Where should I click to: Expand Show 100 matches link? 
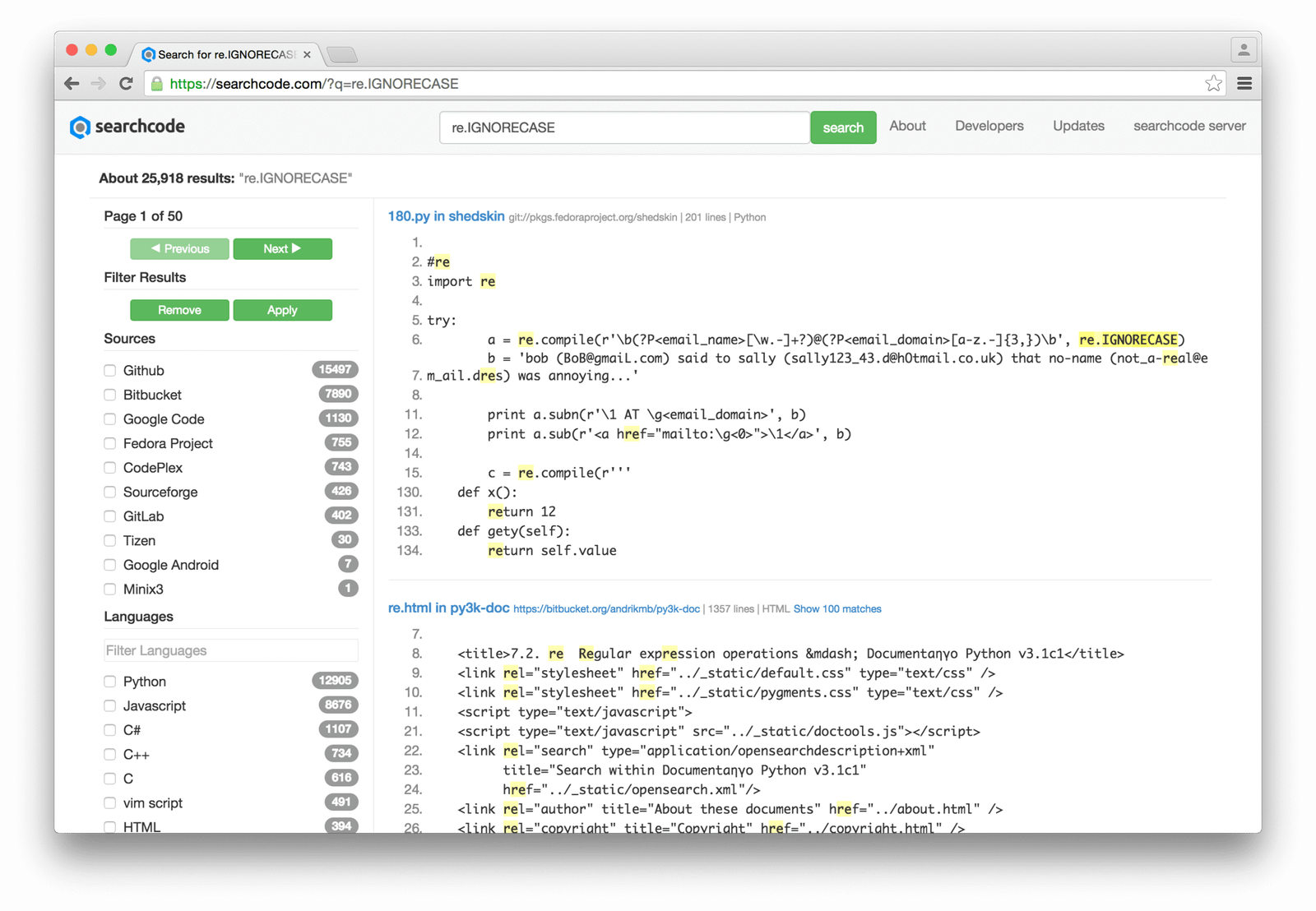[x=837, y=609]
